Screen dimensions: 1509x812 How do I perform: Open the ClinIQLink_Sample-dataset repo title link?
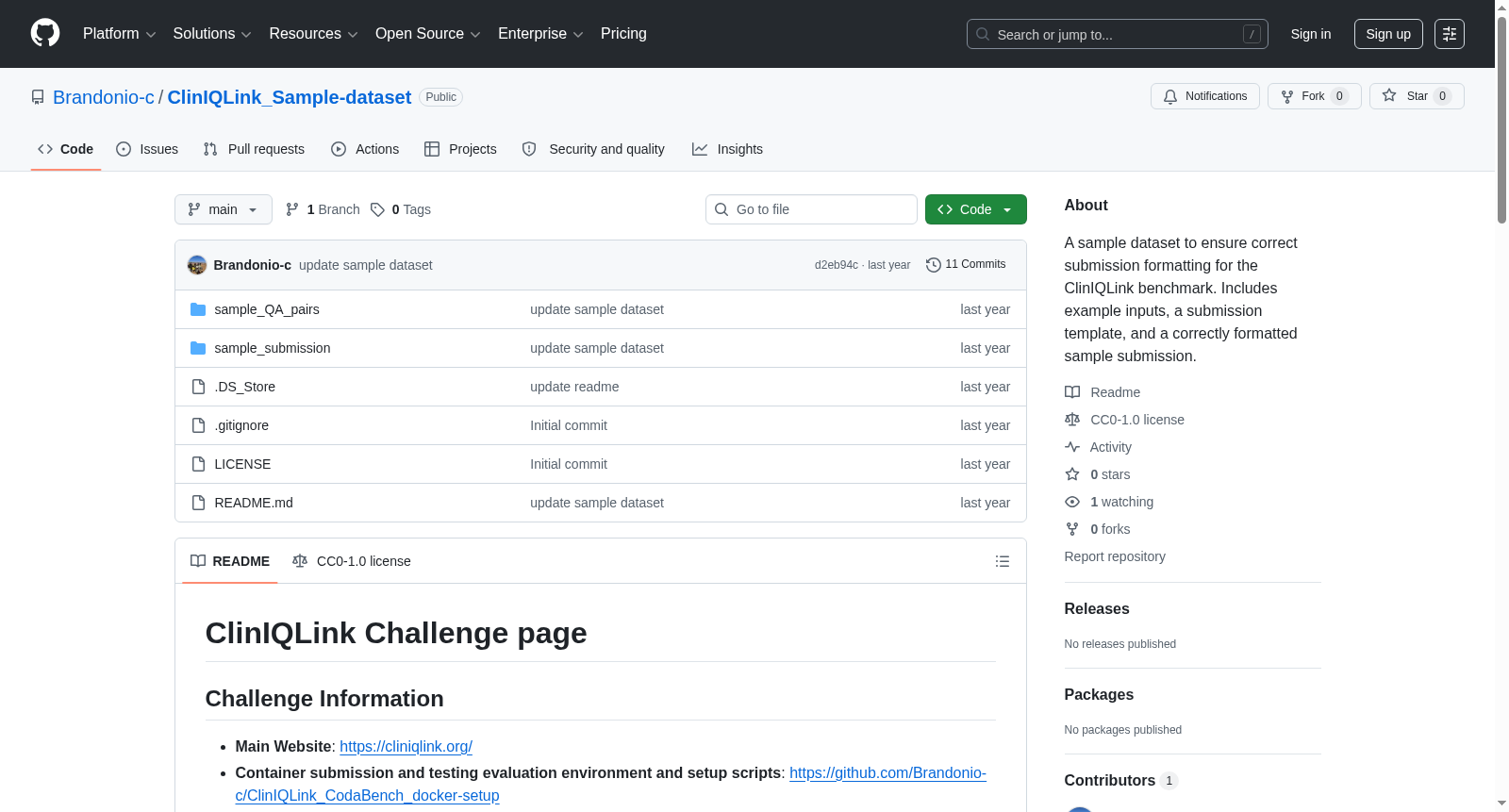tap(290, 97)
